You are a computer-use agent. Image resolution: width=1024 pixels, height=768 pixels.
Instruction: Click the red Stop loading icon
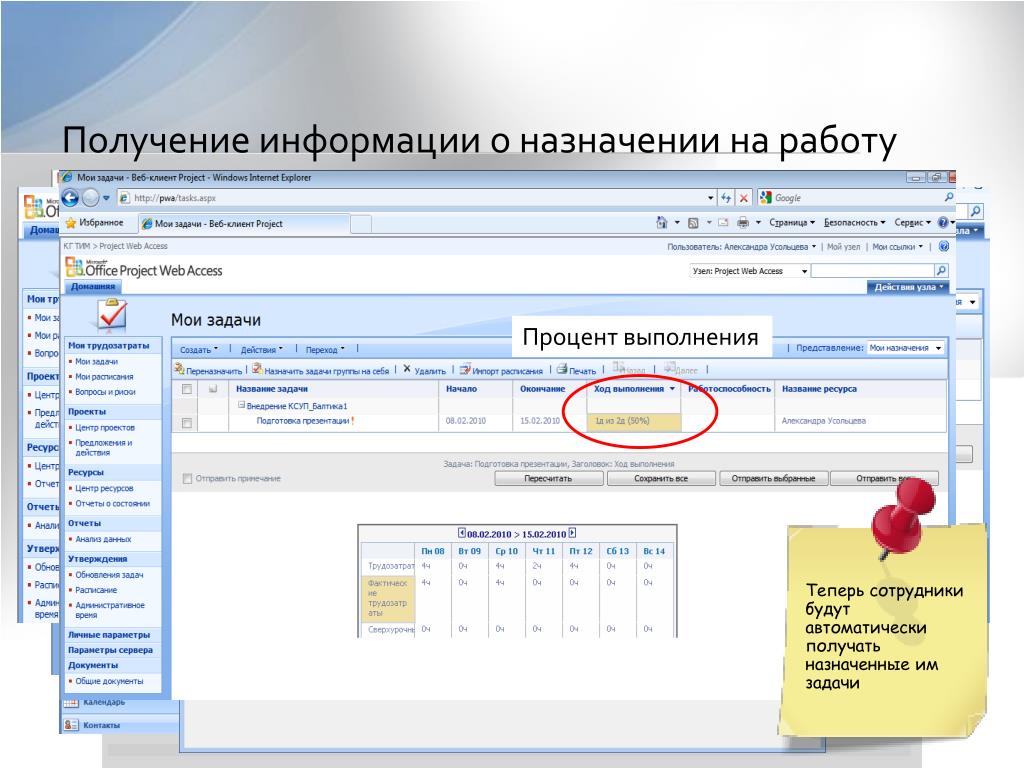[x=743, y=198]
